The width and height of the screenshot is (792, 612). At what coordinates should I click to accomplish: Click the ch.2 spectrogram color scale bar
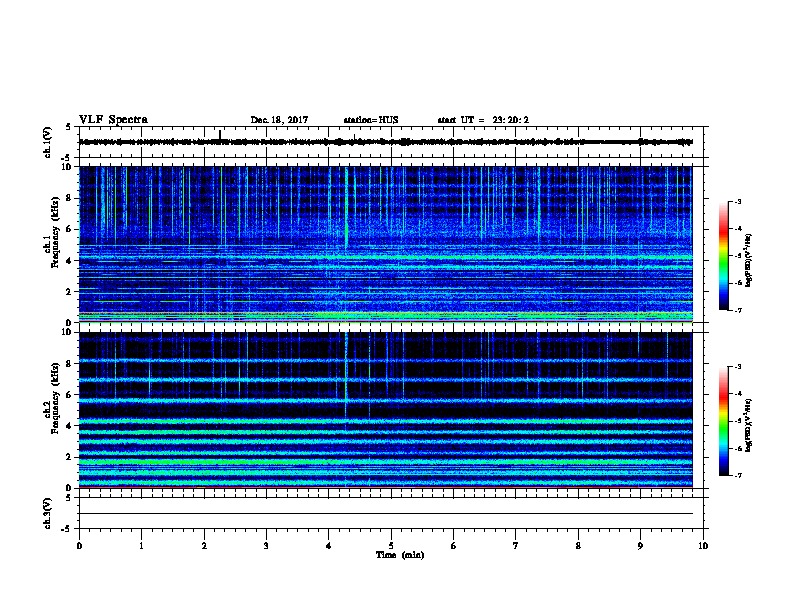click(723, 421)
